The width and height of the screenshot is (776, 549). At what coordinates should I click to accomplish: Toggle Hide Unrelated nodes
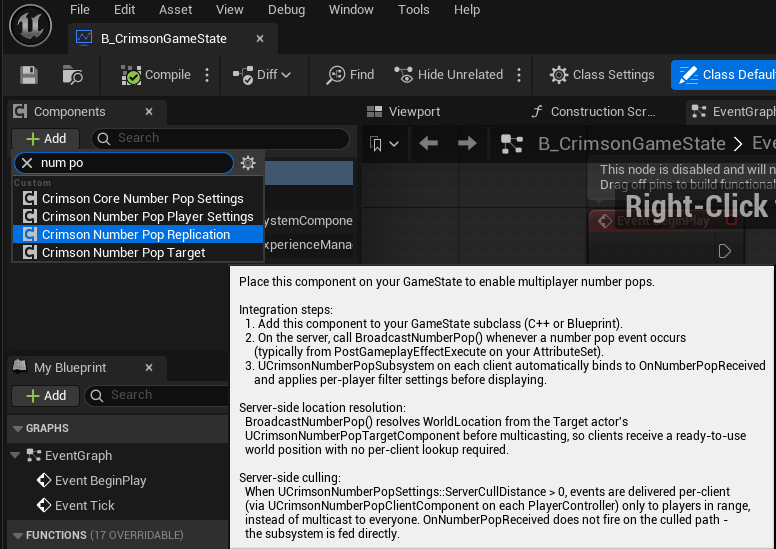pyautogui.click(x=448, y=75)
